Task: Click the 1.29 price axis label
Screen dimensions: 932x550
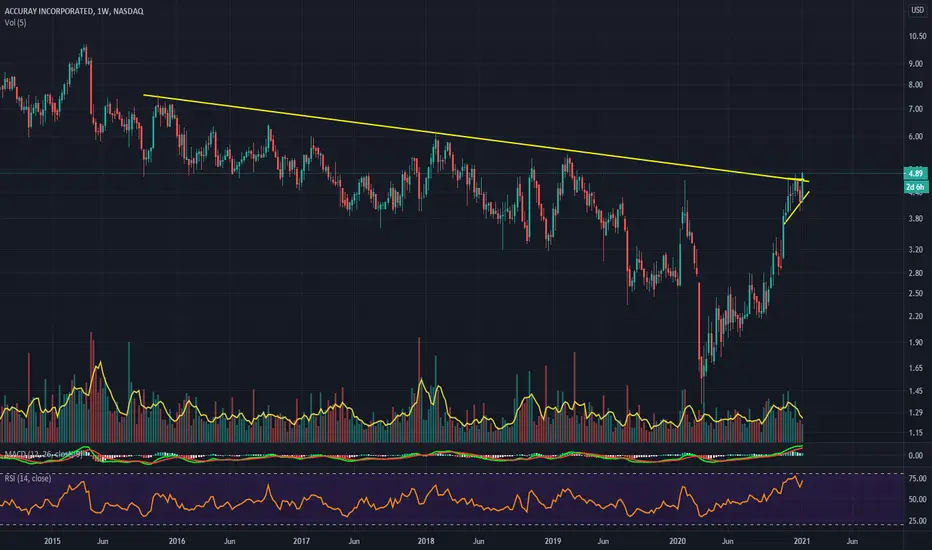Action: click(916, 412)
